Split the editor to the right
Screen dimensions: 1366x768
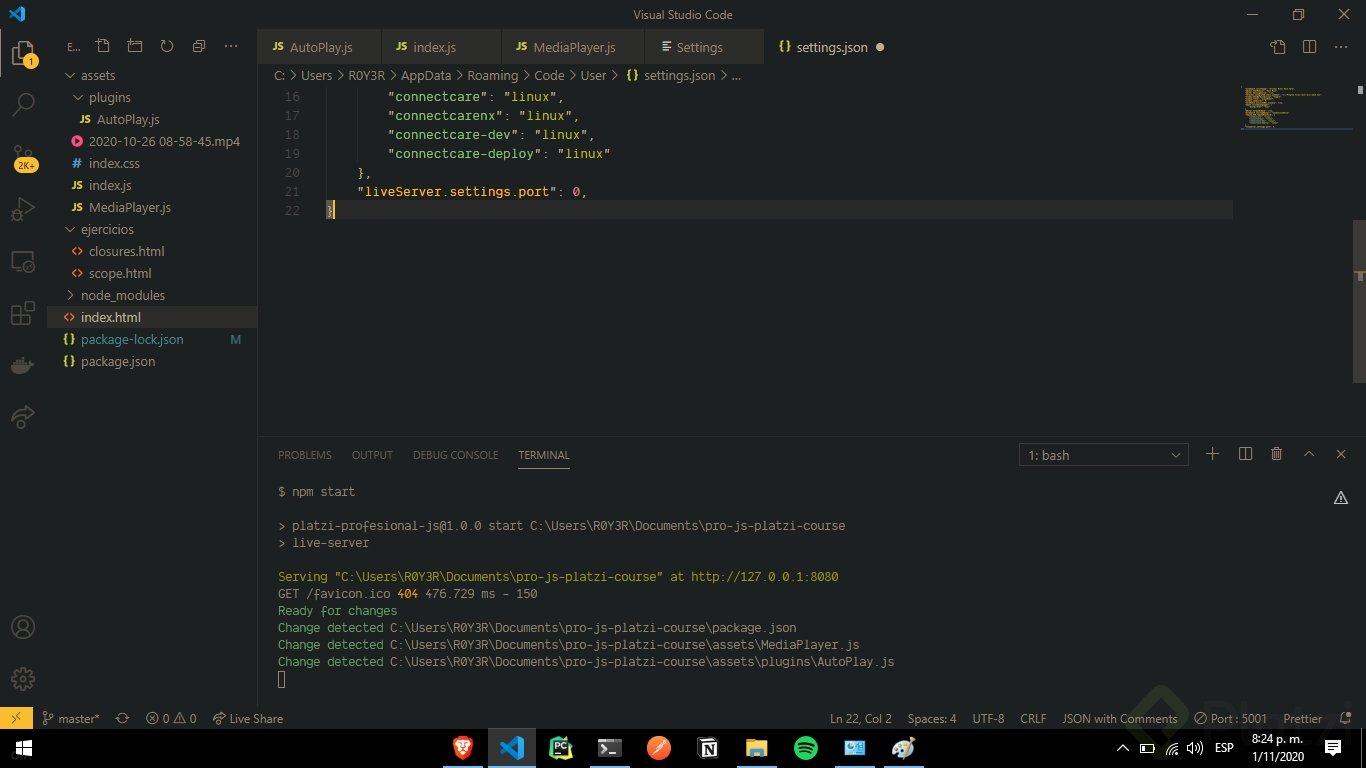point(1310,47)
